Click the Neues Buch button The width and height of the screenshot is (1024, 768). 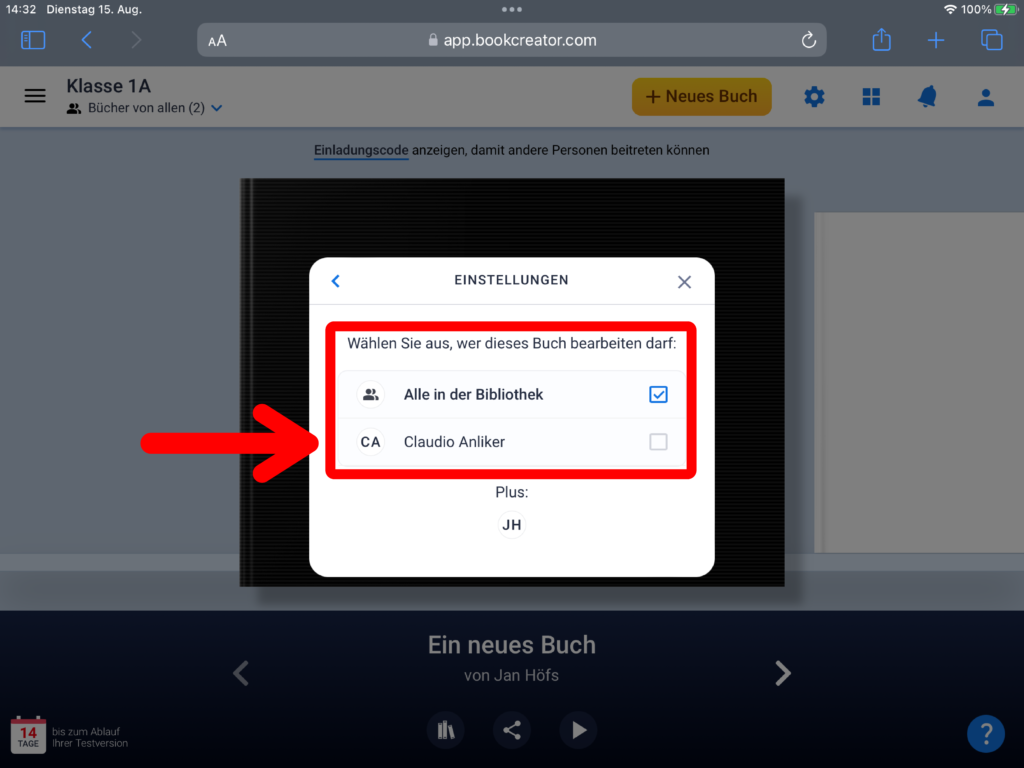701,97
